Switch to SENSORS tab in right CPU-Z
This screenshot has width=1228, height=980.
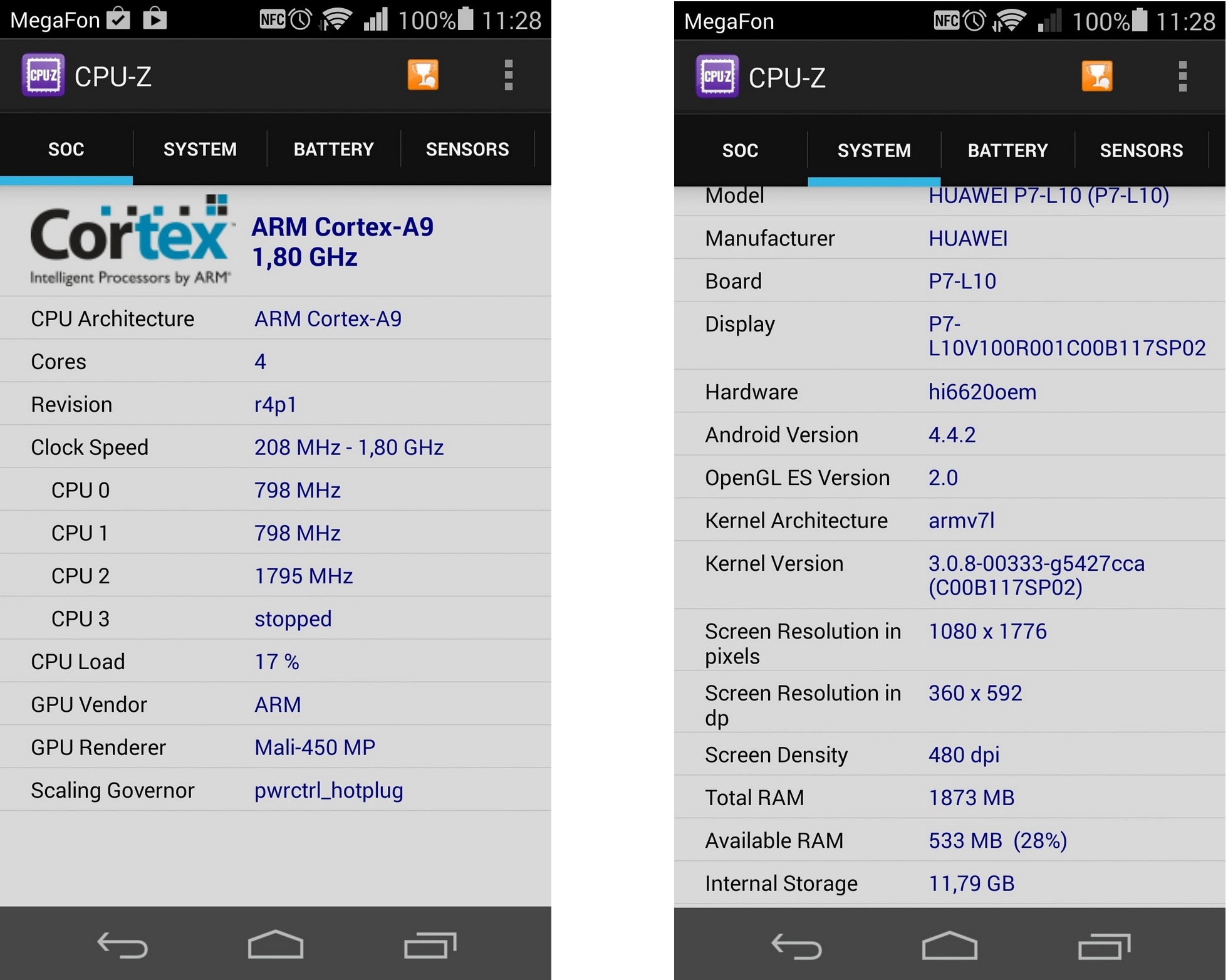(x=1142, y=150)
